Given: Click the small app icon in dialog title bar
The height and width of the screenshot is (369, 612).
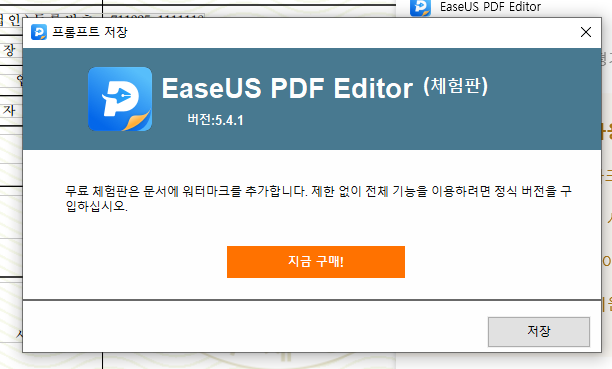Looking at the screenshot, I should [39, 32].
